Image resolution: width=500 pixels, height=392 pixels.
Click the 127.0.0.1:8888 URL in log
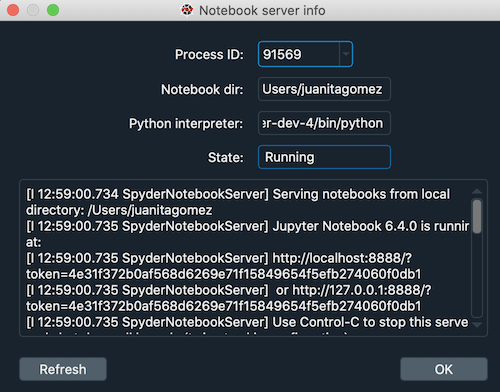click(362, 290)
